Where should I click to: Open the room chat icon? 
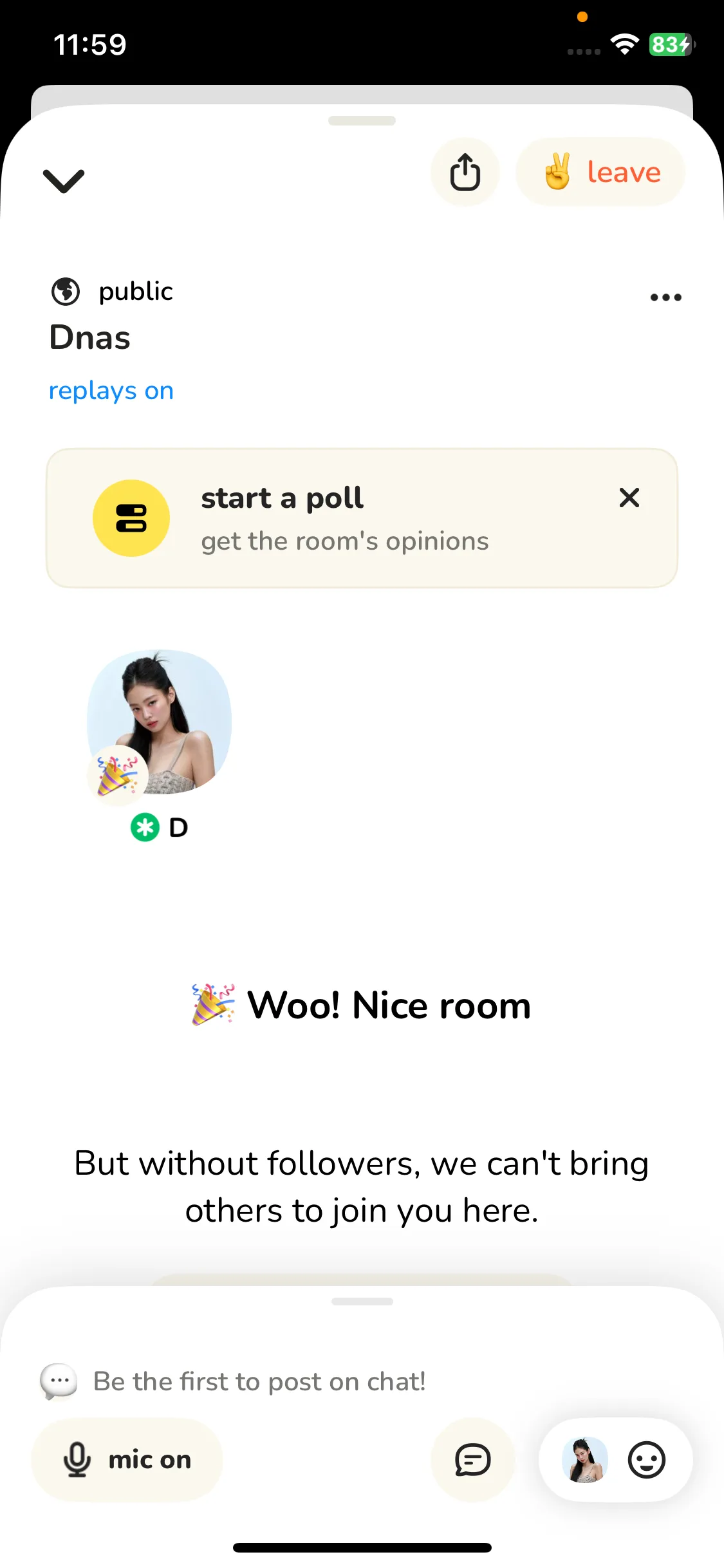click(472, 1460)
